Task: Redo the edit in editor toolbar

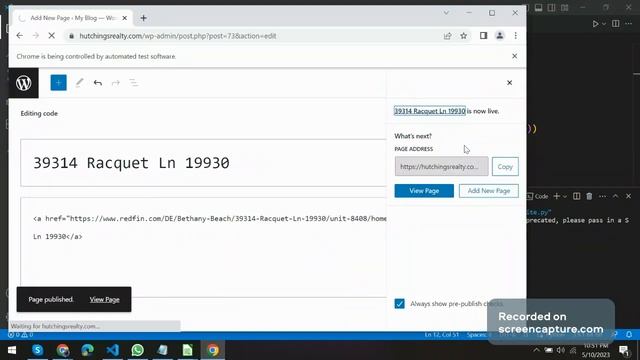Action: coord(116,83)
